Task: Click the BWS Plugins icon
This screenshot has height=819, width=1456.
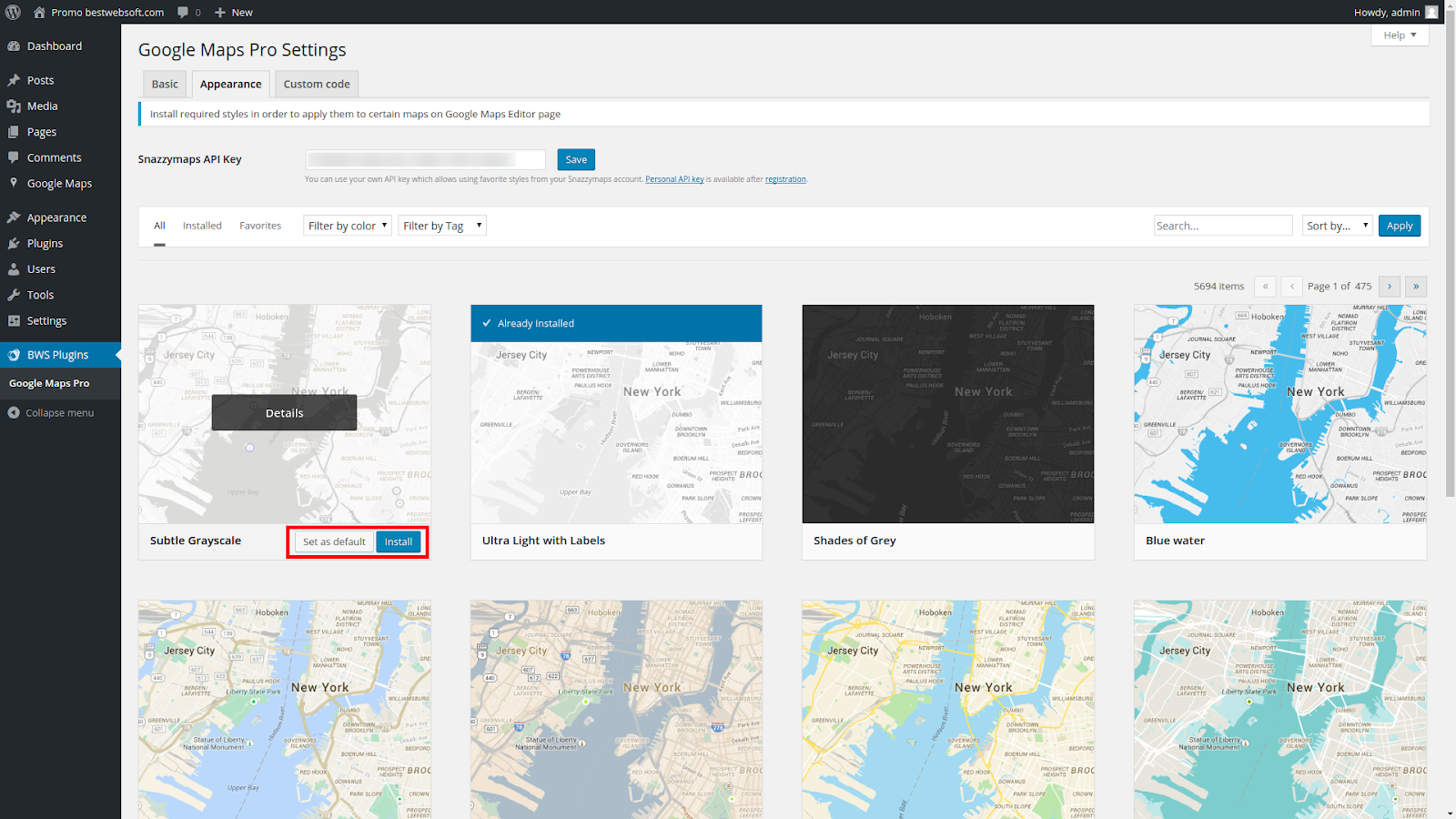Action: 14,355
